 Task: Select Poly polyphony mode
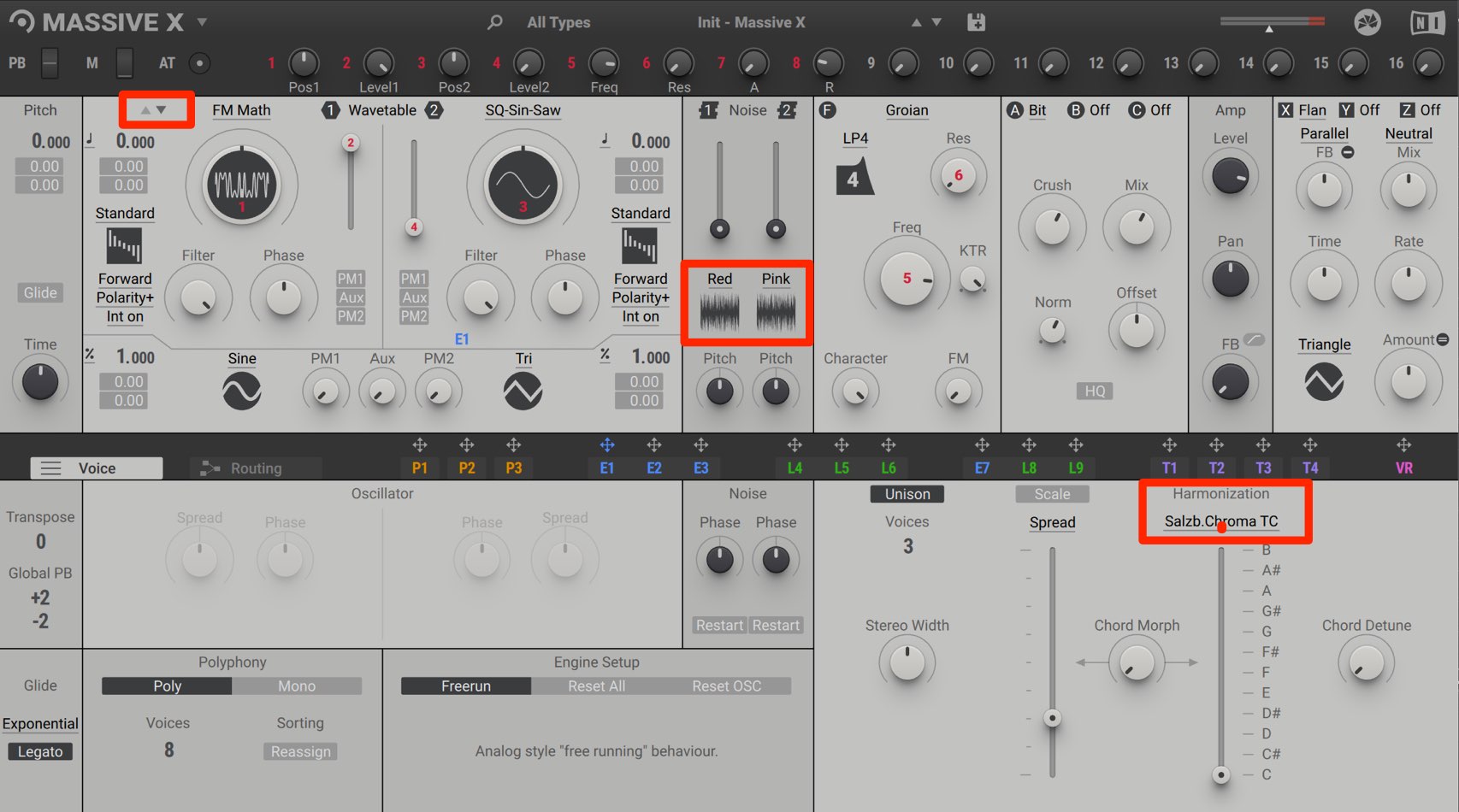pos(167,686)
